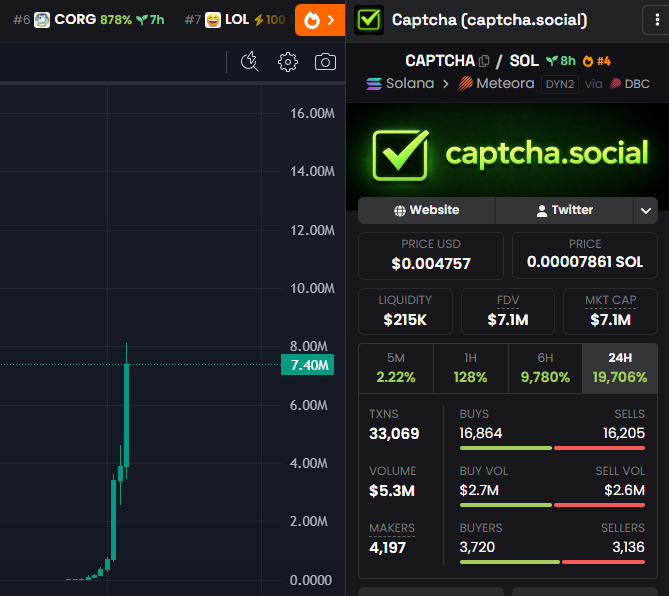Screen dimensions: 669x596
Task: Click the MKT CAP $7.1M box
Action: 611,311
